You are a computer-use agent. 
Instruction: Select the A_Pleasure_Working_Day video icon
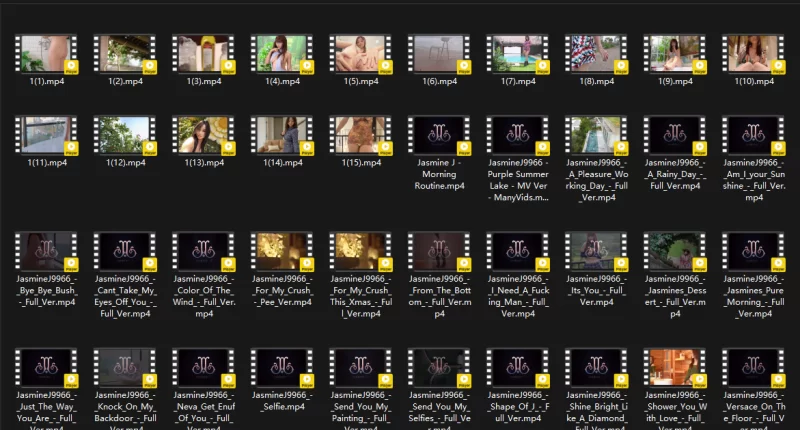[596, 135]
